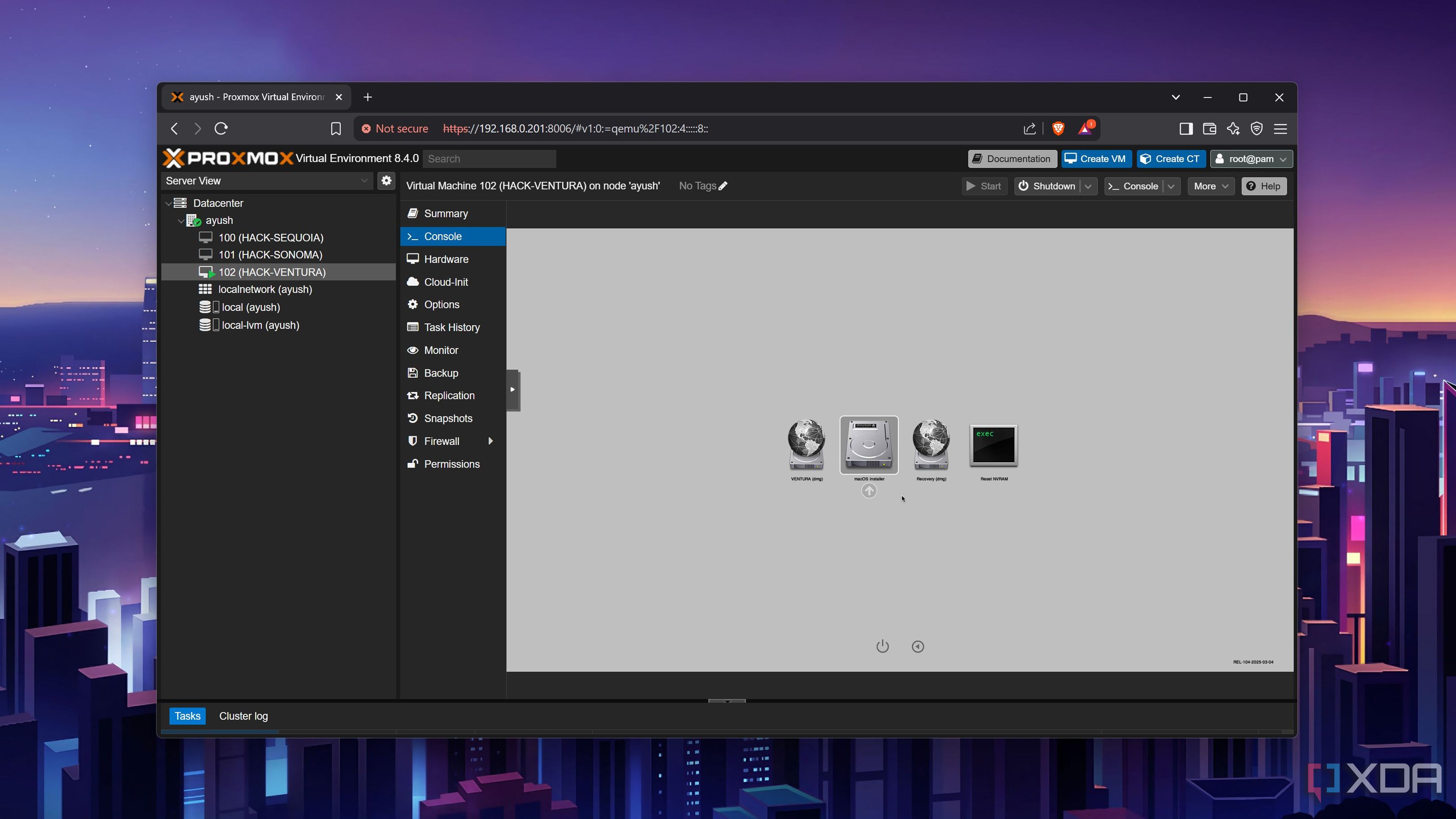Reload the Proxmox page
The height and width of the screenshot is (819, 1456).
[x=221, y=129]
